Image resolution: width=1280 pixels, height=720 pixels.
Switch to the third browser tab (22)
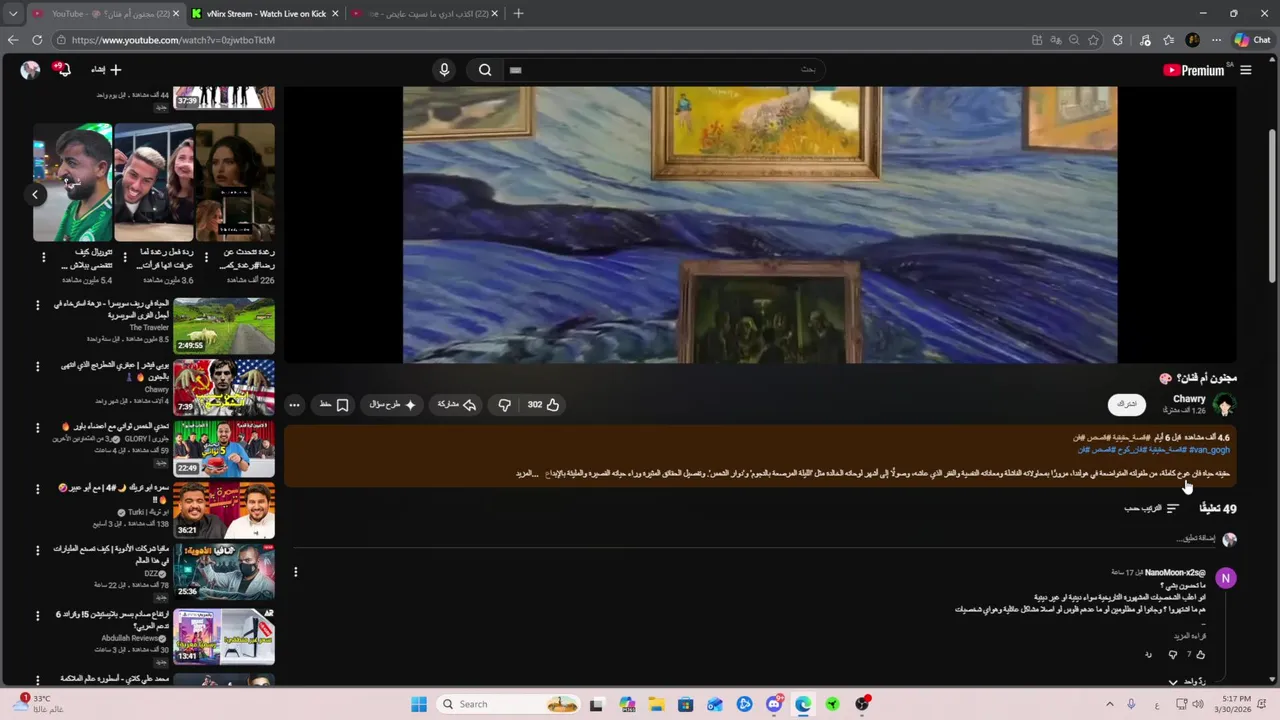tap(424, 14)
